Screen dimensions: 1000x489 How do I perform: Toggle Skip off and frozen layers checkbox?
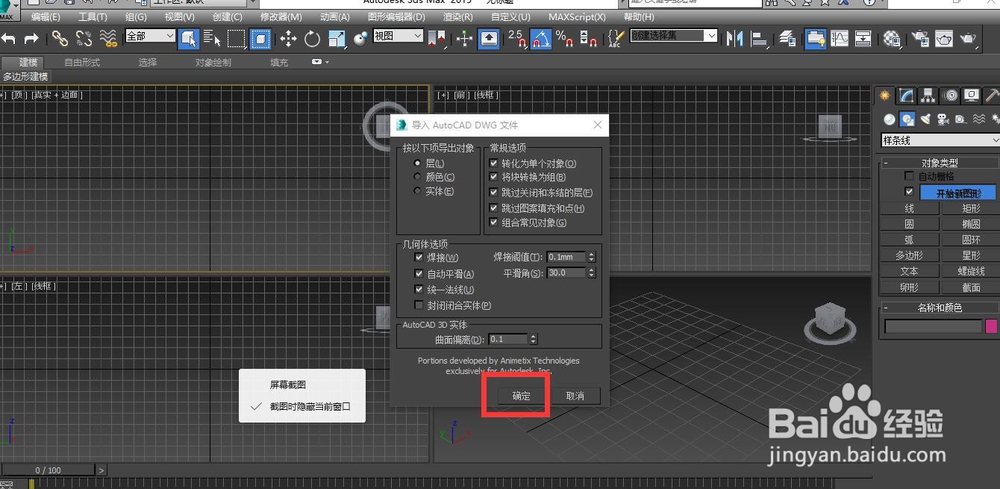coord(493,192)
